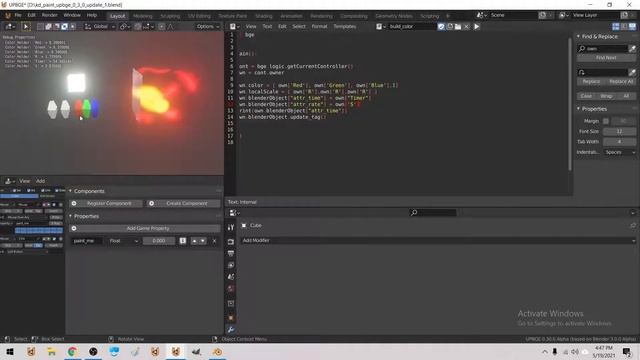Open the Window menu
Image resolution: width=640 pixels, height=360 pixels.
pos(72,15)
